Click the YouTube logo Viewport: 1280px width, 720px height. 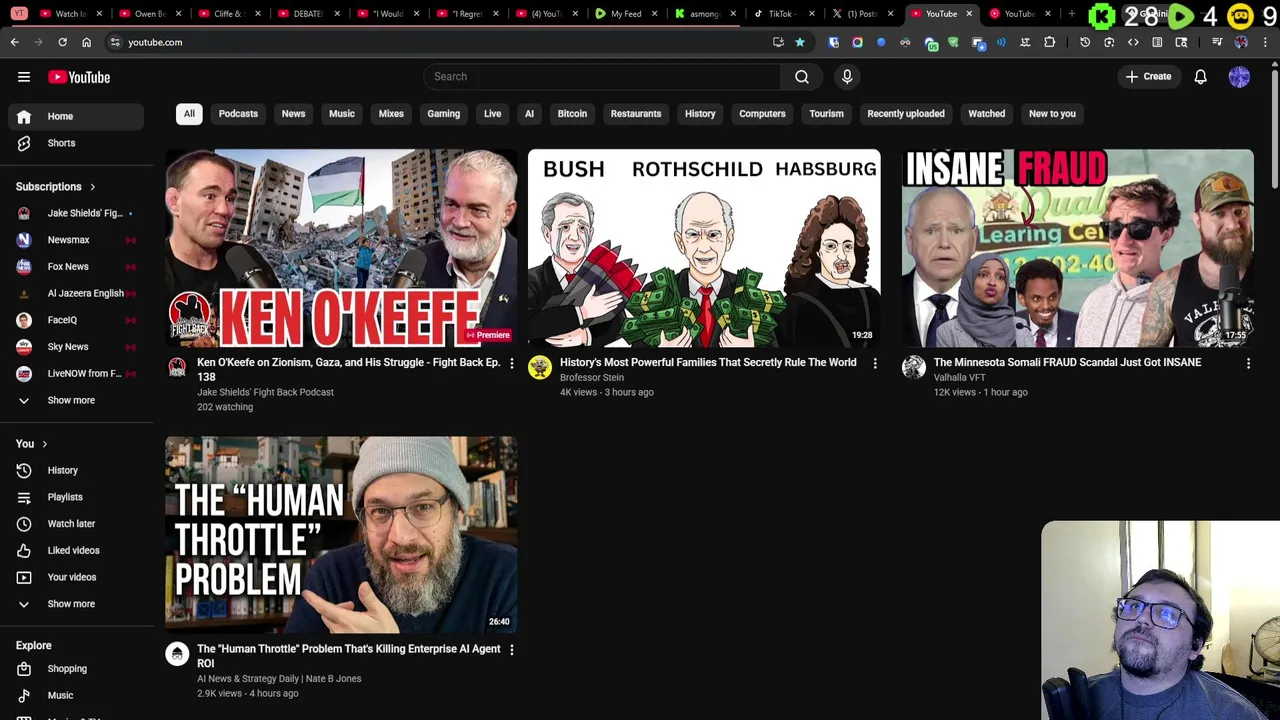(x=79, y=77)
